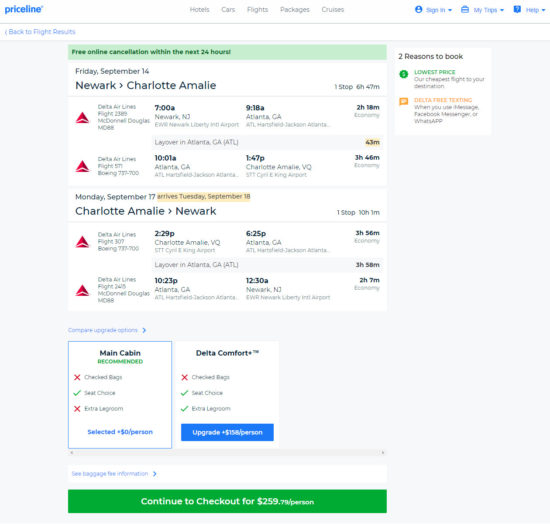Screen dimensions: 550x524
Task: Continue to Checkout for $259.79/person
Action: tap(227, 501)
